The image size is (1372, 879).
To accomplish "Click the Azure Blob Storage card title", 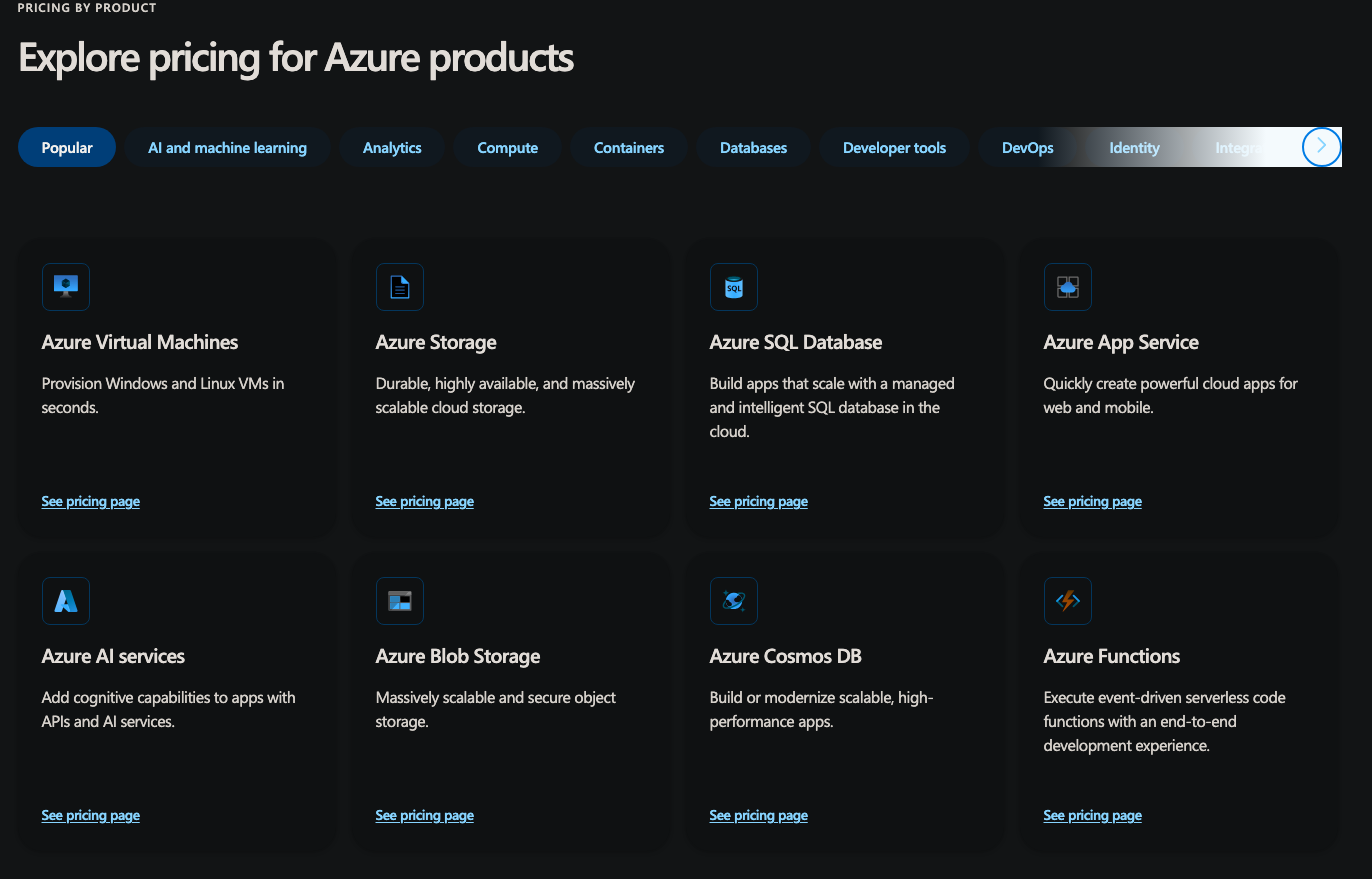I will [x=458, y=657].
